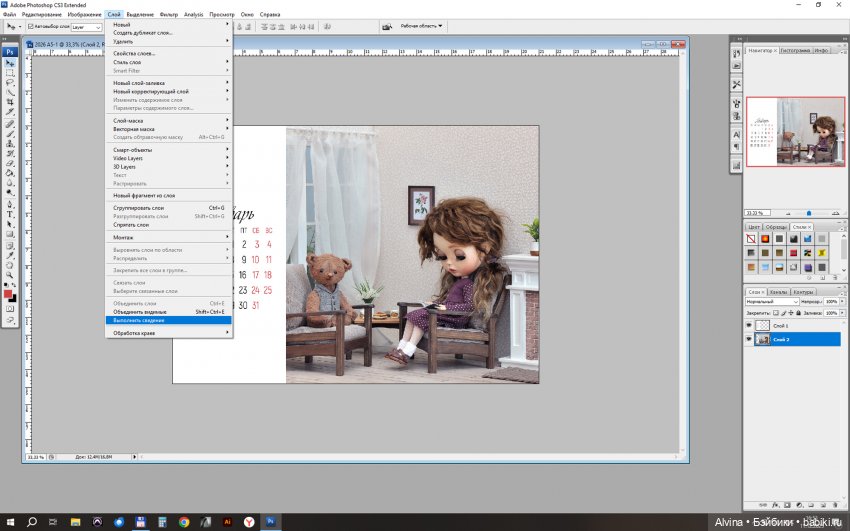This screenshot has height=531, width=850.
Task: Select the Move tool in toolbox
Action: 10,62
